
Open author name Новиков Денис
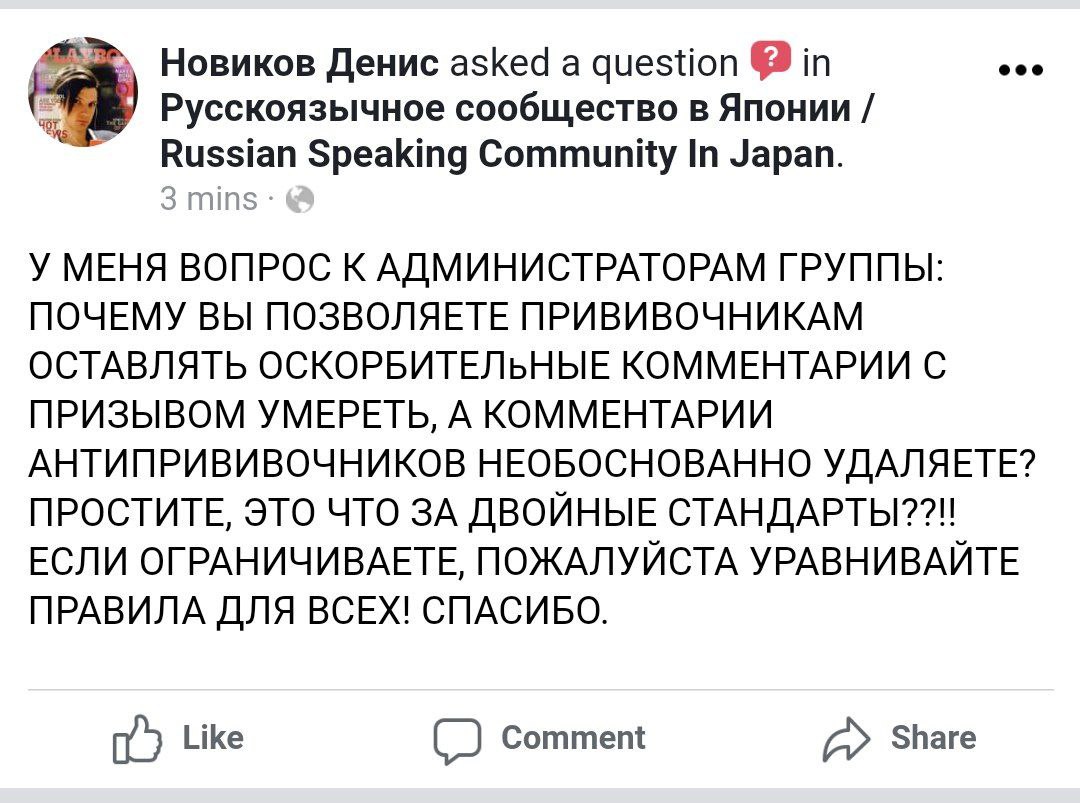tap(299, 65)
